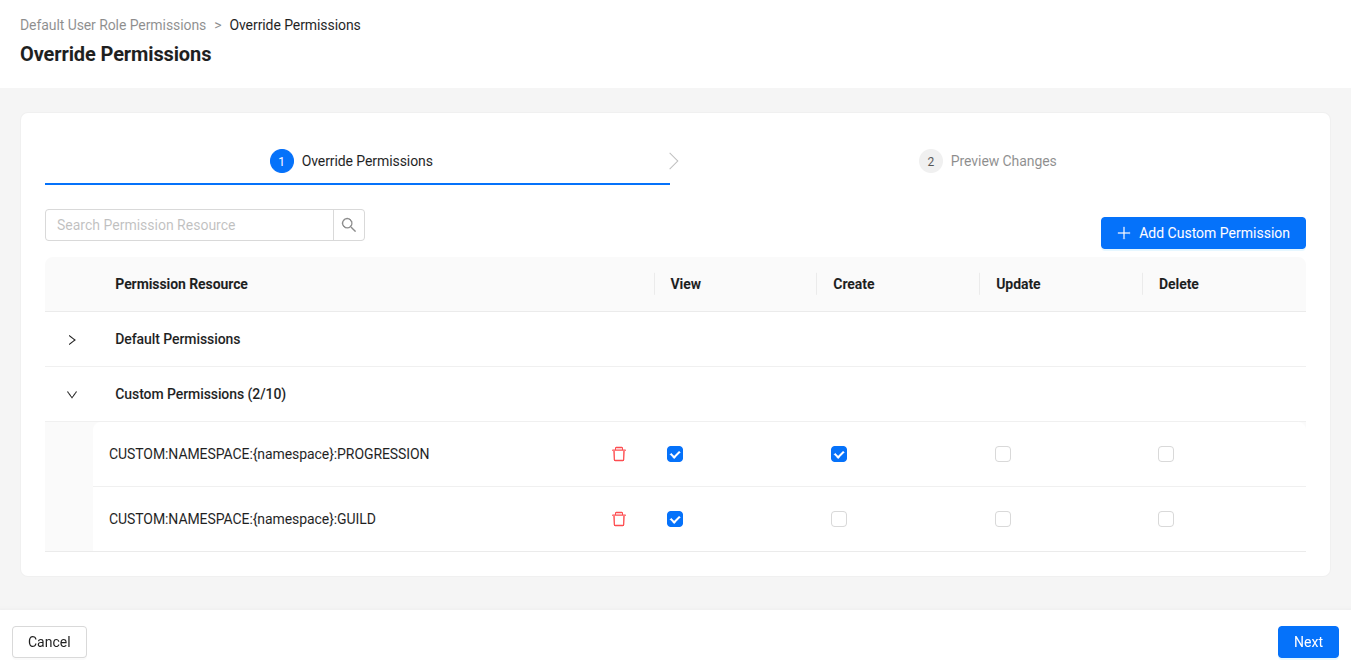Expand the Default Permissions group
This screenshot has height=668, width=1351.
pyautogui.click(x=71, y=338)
